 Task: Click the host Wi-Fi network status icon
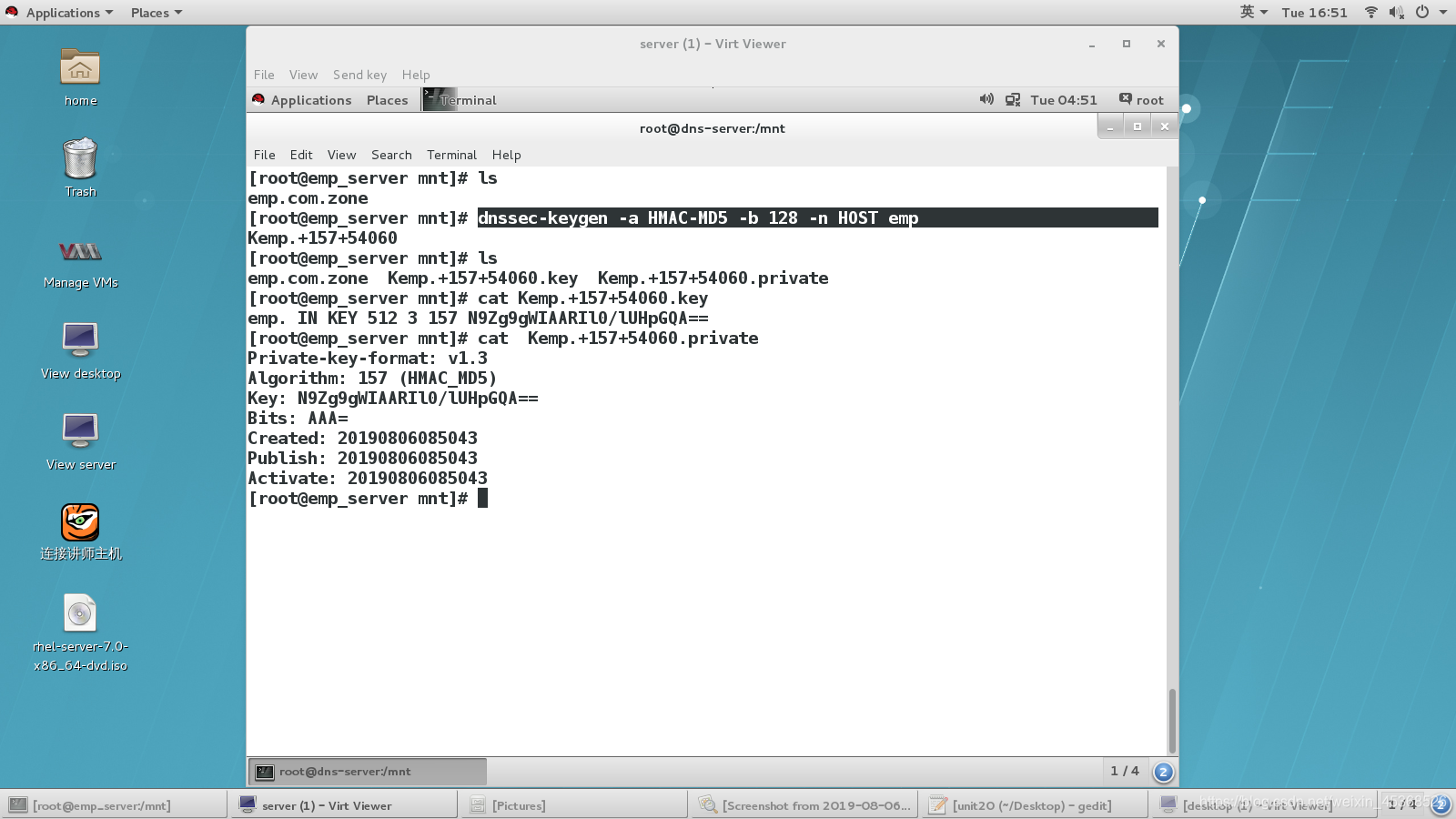click(1370, 12)
